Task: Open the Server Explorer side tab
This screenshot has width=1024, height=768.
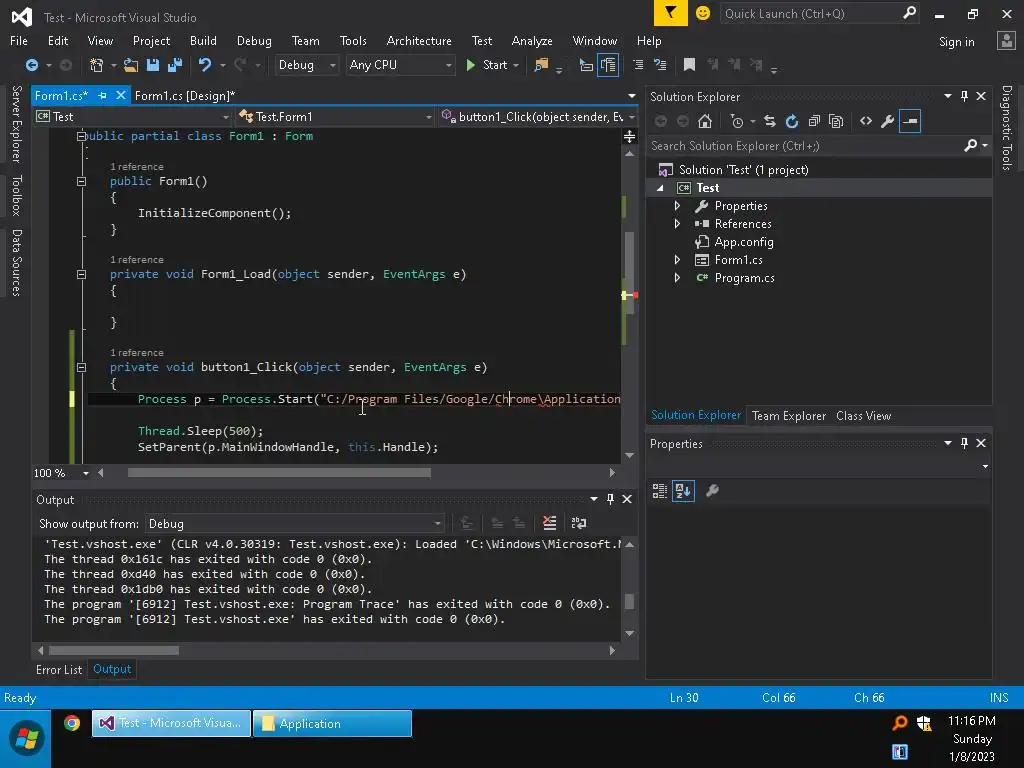Action: click(17, 123)
